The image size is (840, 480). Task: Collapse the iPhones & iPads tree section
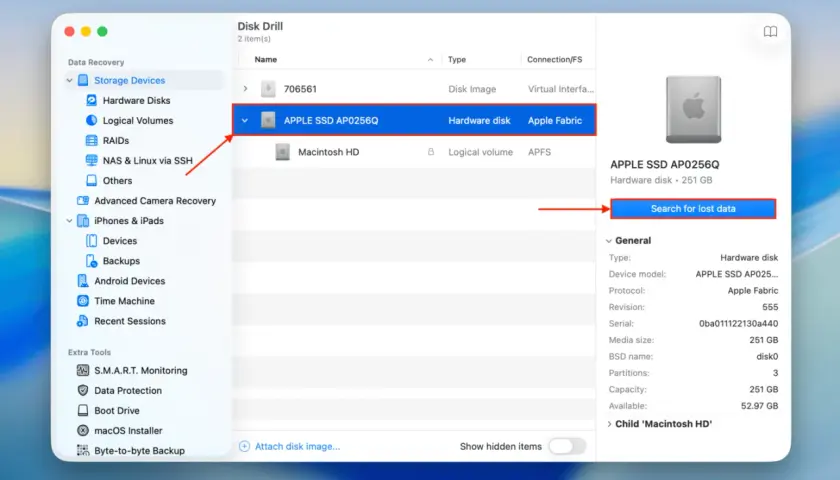coord(70,221)
